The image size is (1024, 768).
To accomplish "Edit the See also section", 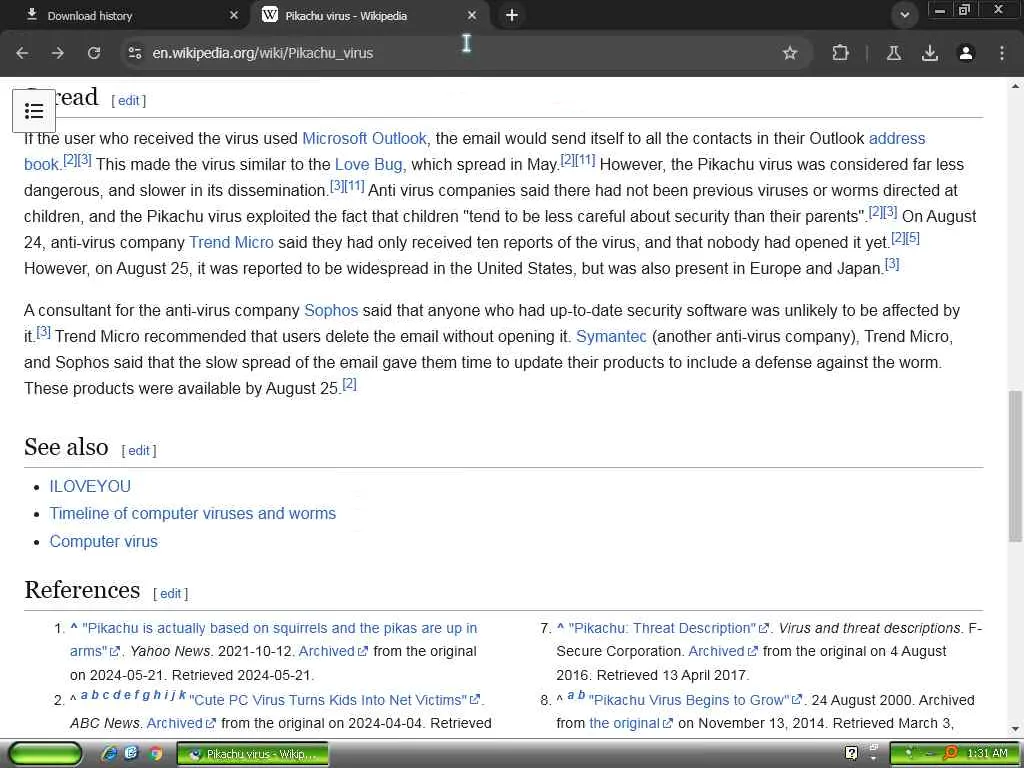I will coord(138,451).
